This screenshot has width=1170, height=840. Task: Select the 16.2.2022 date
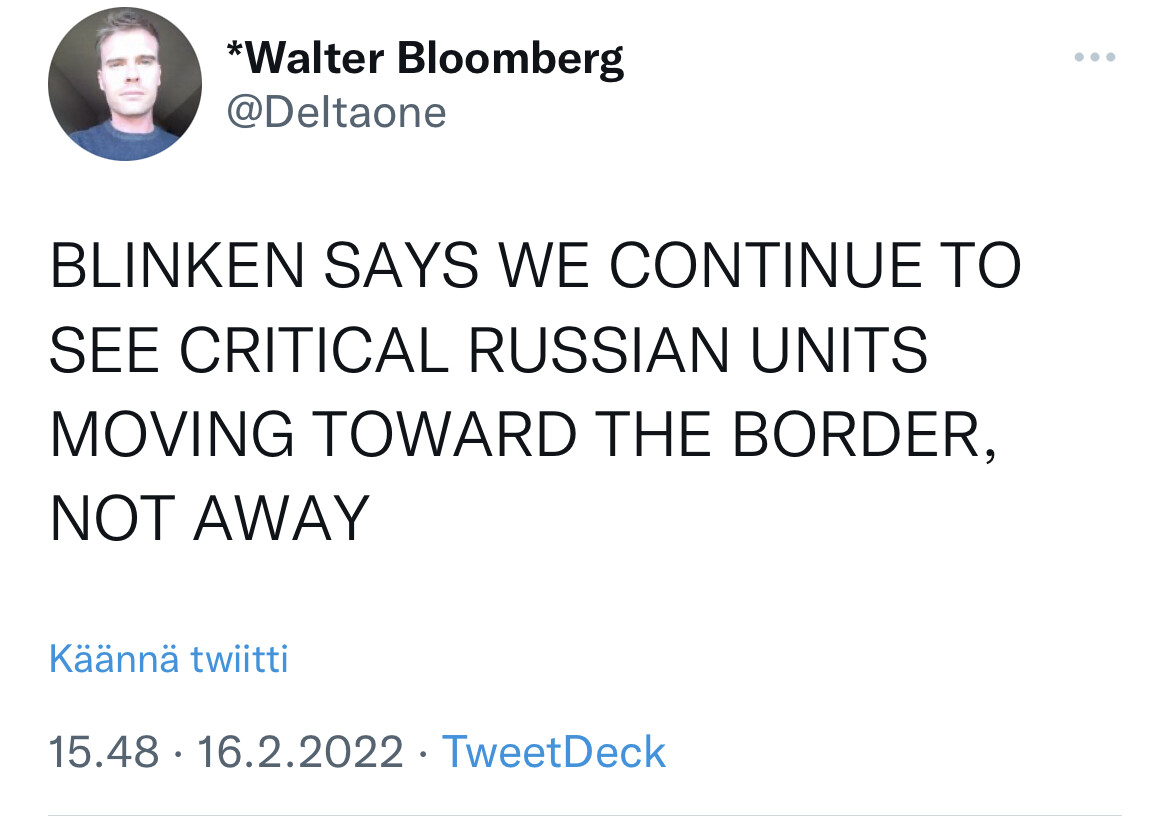pos(300,751)
